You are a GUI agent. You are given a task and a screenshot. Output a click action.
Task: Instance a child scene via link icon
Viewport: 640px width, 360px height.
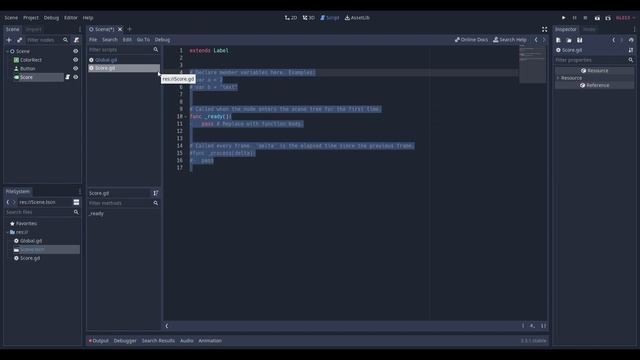[19, 40]
